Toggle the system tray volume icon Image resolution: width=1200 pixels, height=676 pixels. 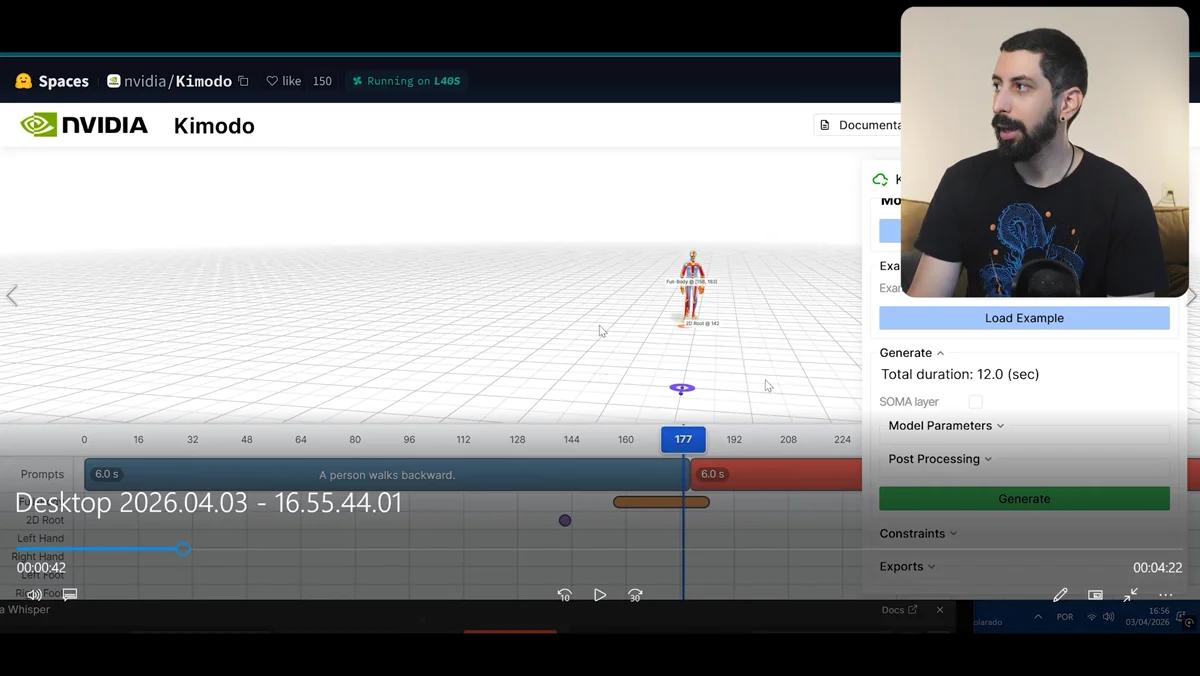point(1108,617)
